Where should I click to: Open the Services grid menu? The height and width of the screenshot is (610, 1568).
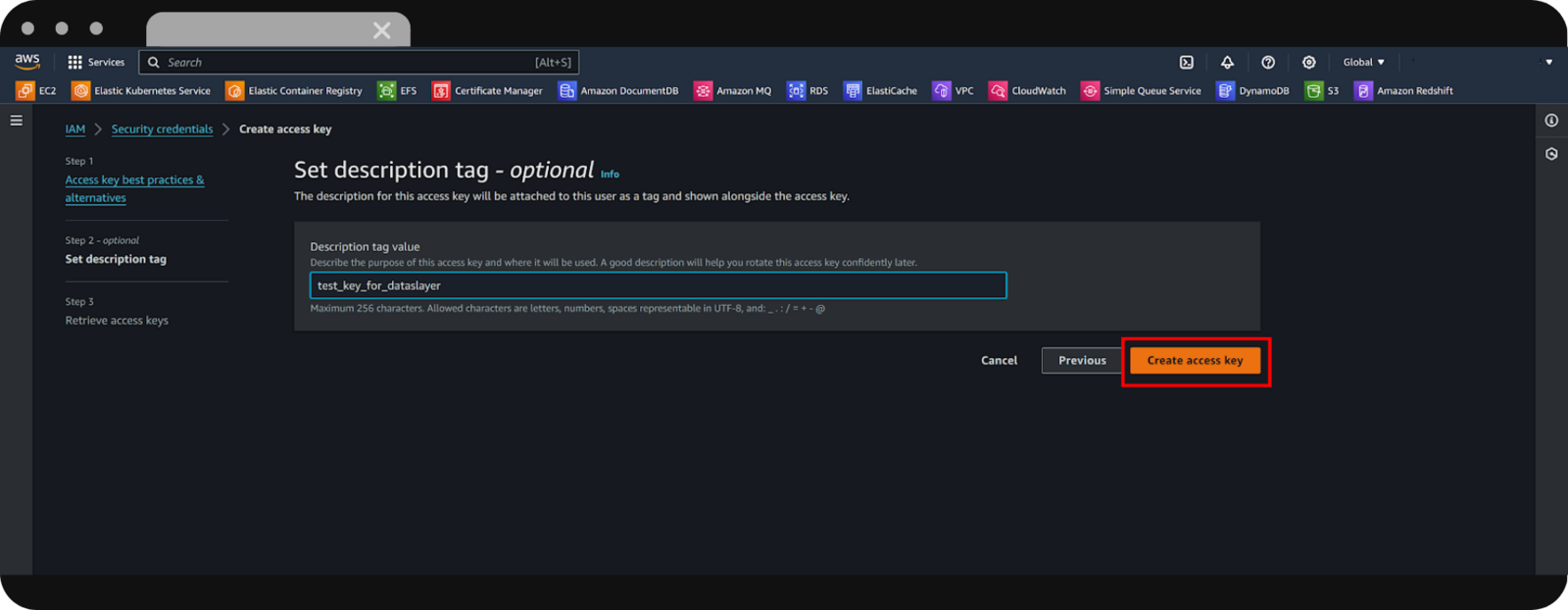click(x=96, y=62)
